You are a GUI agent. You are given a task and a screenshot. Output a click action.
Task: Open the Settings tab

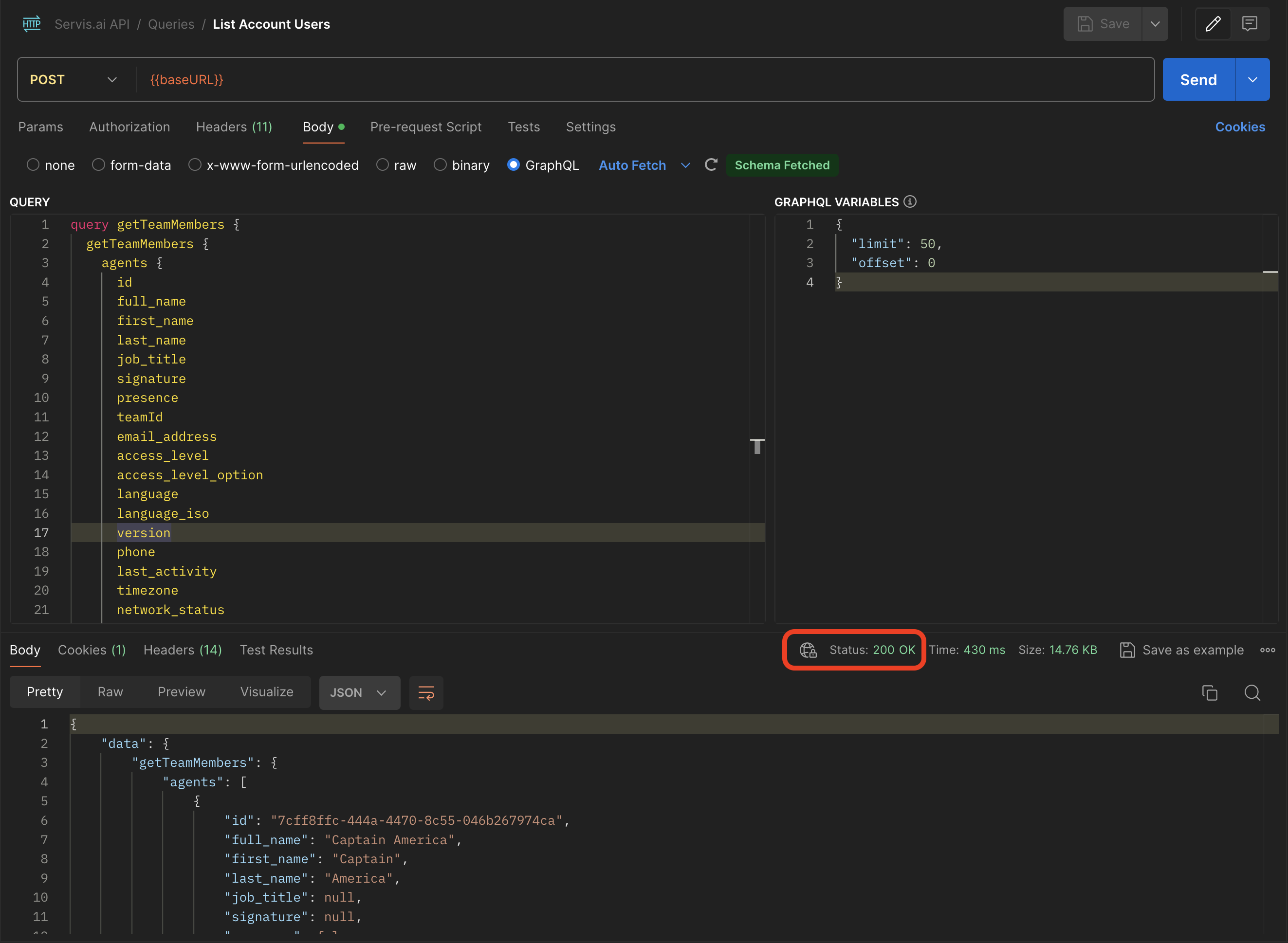[x=591, y=127]
